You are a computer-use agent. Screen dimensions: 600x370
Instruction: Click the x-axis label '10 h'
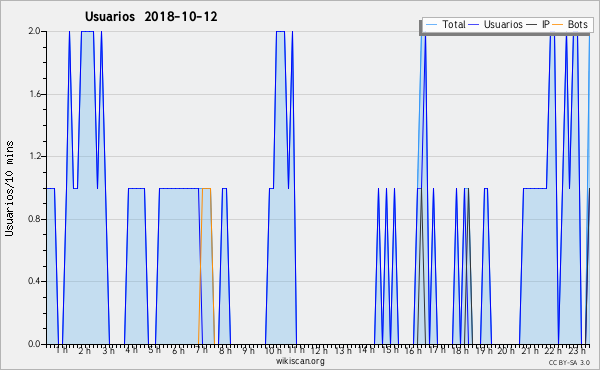click(273, 350)
